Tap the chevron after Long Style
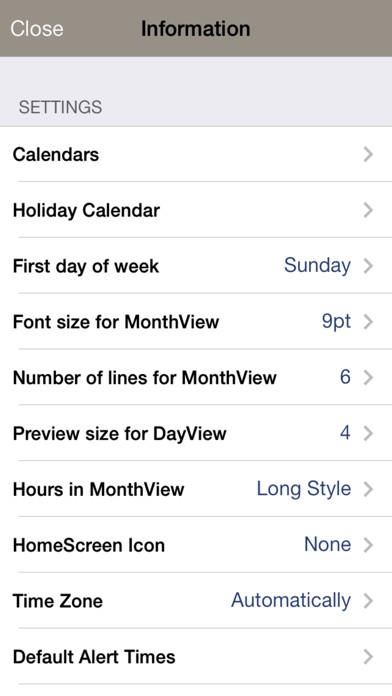 pyautogui.click(x=368, y=489)
